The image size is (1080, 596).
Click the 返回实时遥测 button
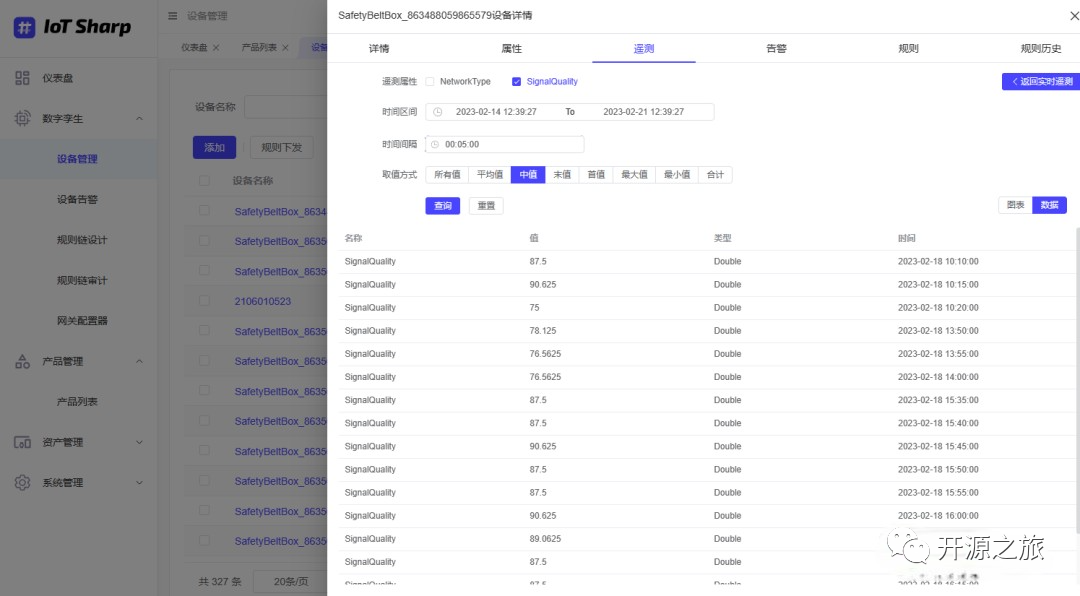(x=1039, y=81)
